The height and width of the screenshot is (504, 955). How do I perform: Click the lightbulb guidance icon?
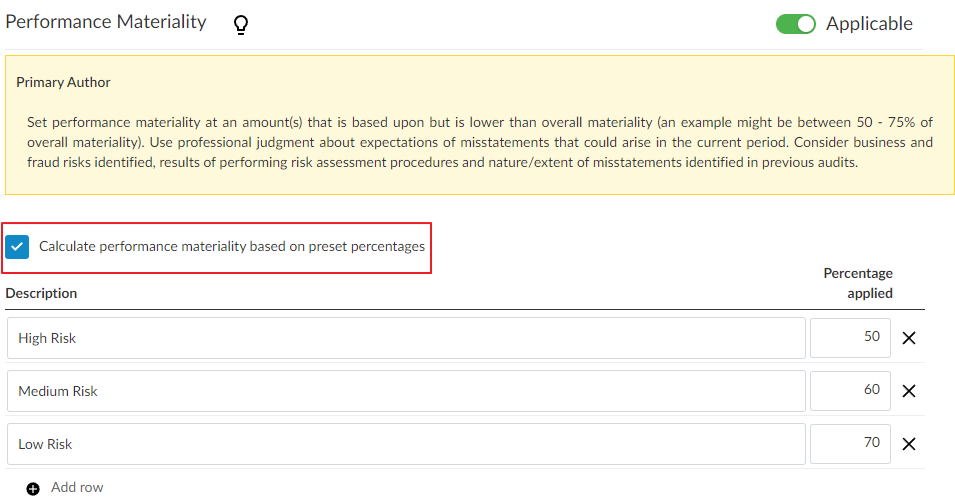[241, 24]
